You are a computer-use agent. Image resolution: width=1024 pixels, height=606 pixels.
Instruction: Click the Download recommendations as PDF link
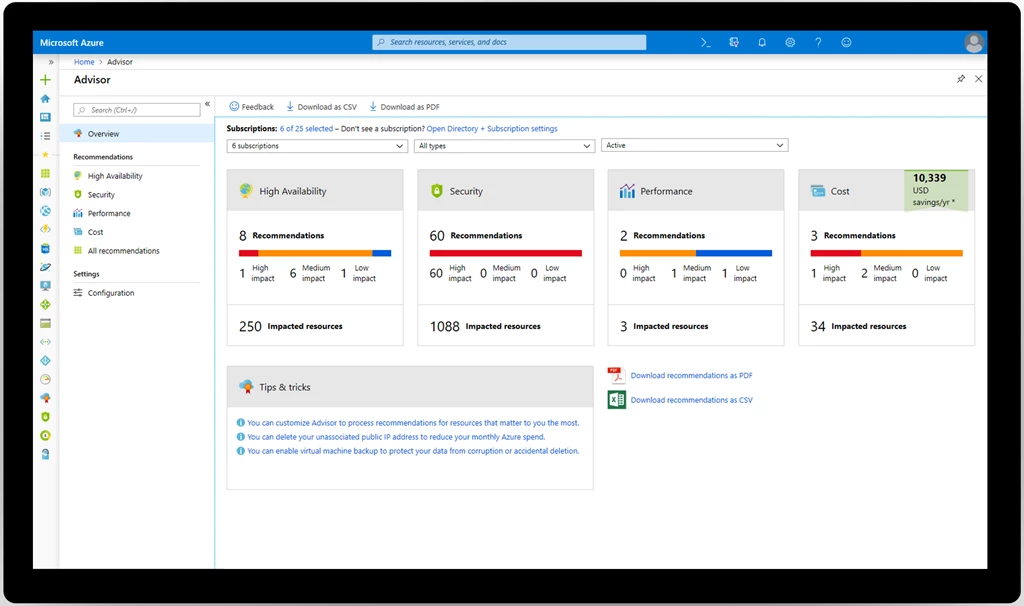[691, 376]
